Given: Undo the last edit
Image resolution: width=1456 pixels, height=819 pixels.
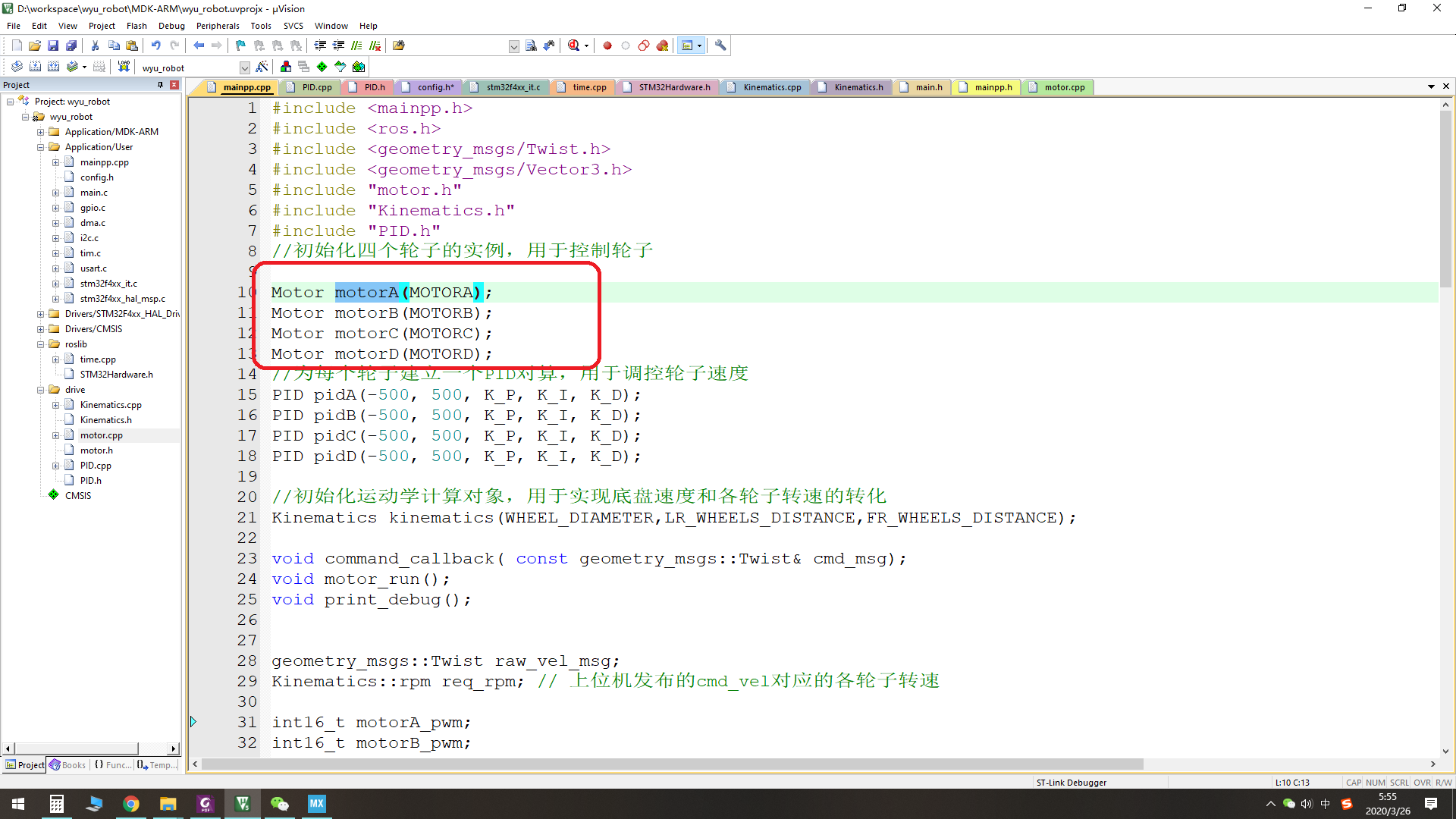Looking at the screenshot, I should 156,45.
